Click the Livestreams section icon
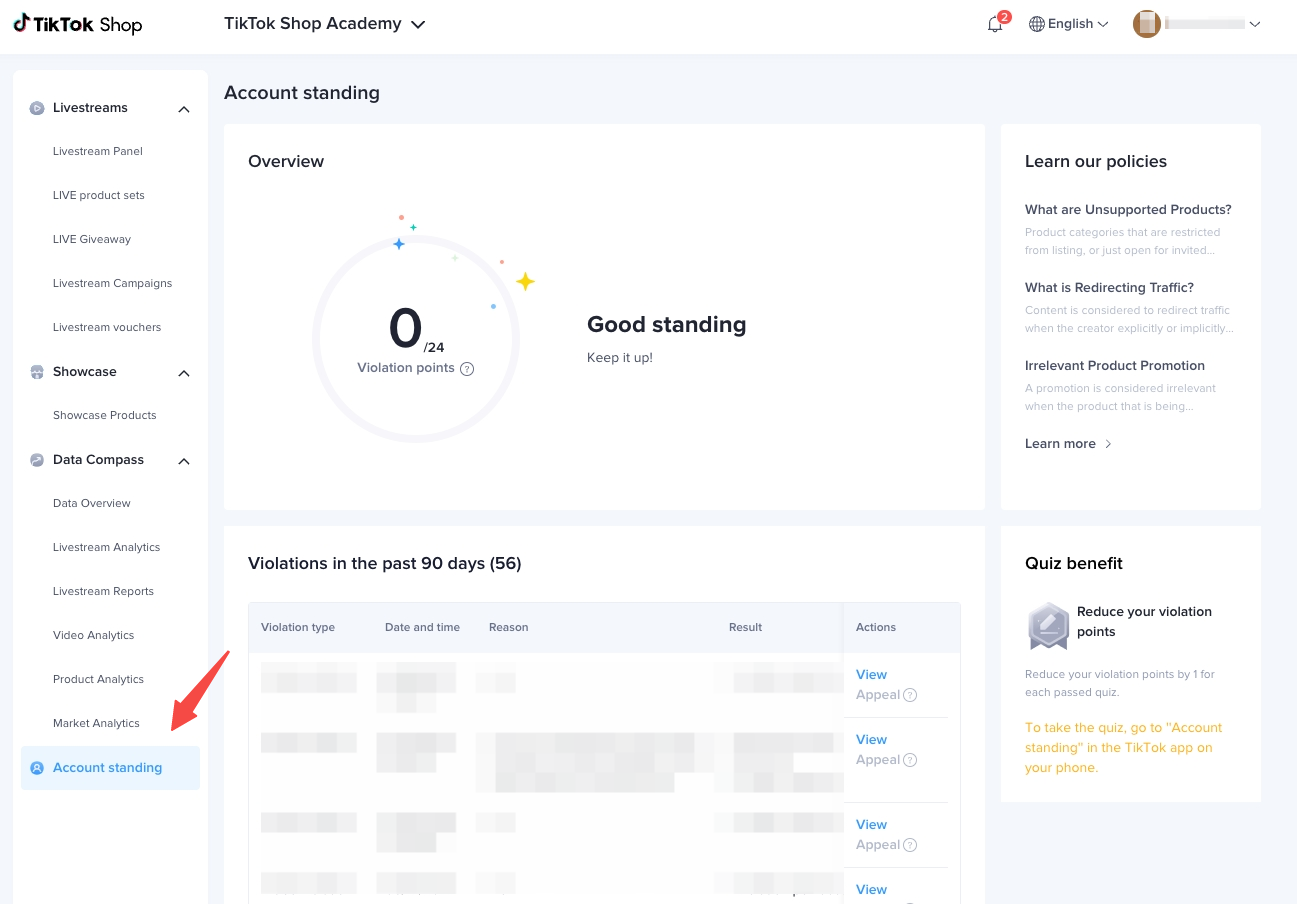The width and height of the screenshot is (1297, 904). pyautogui.click(x=37, y=108)
